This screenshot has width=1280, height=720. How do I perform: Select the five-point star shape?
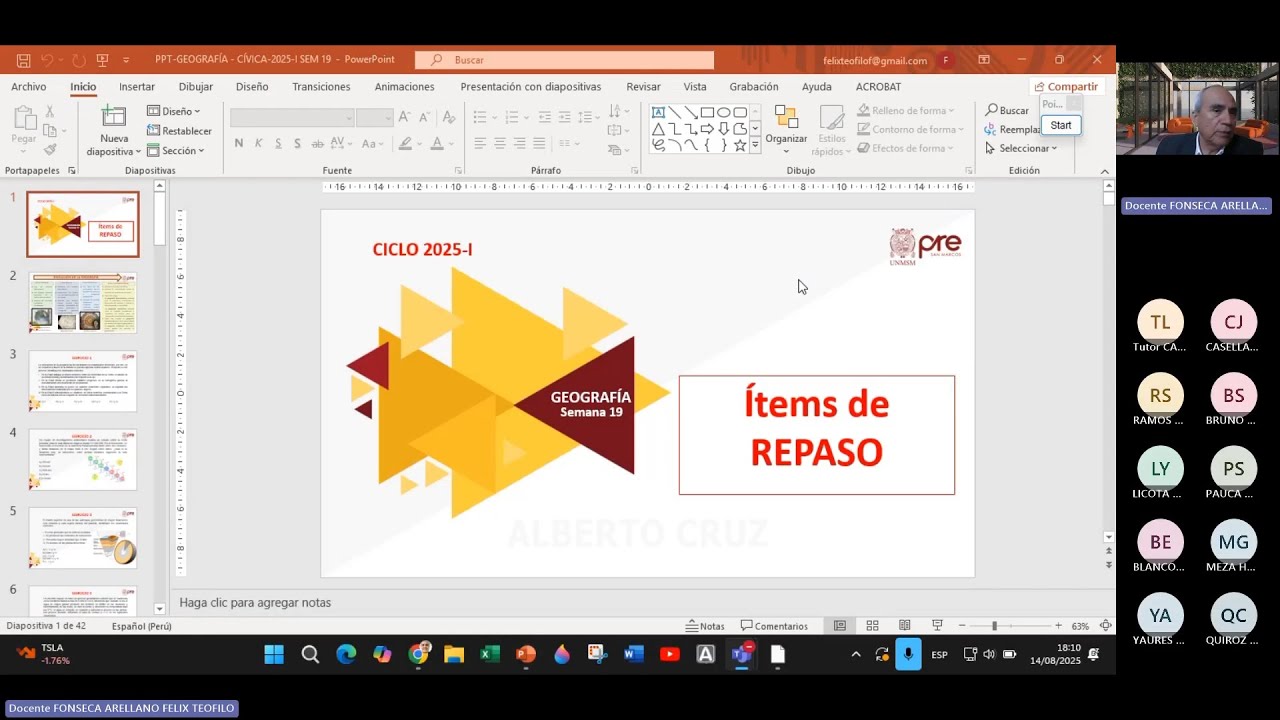click(740, 145)
